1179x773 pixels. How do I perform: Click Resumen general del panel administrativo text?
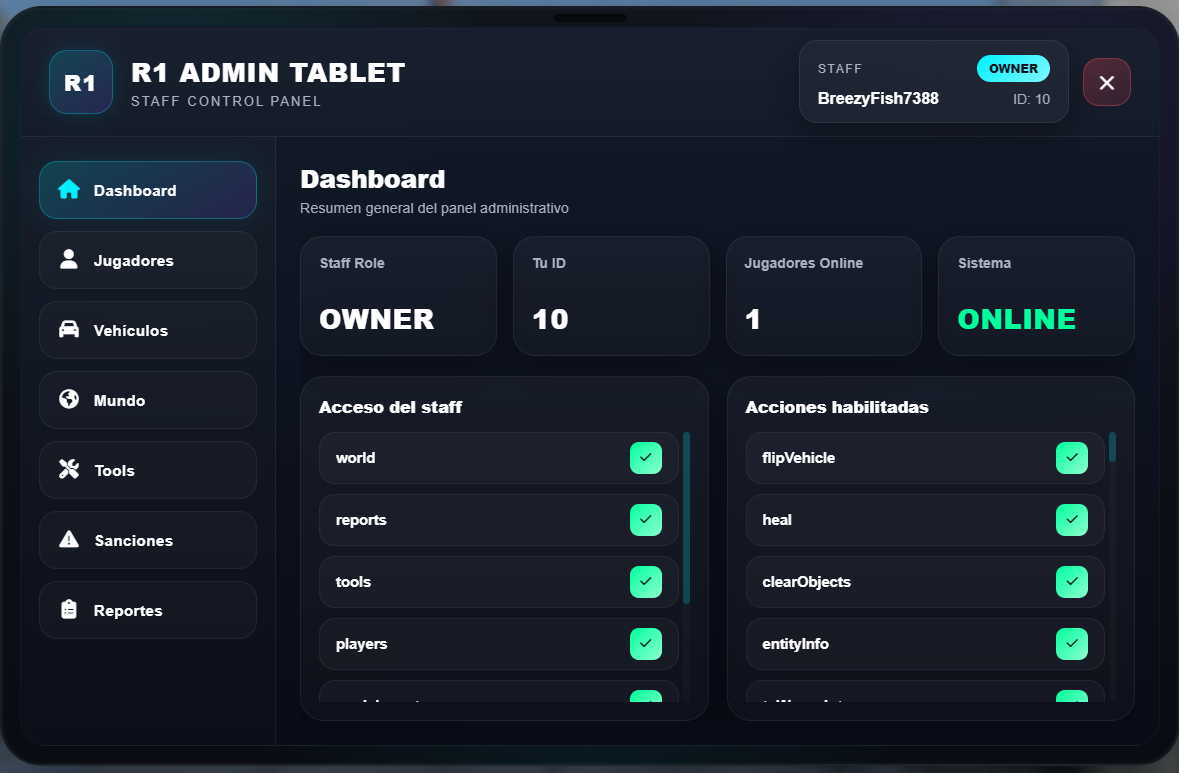(435, 208)
